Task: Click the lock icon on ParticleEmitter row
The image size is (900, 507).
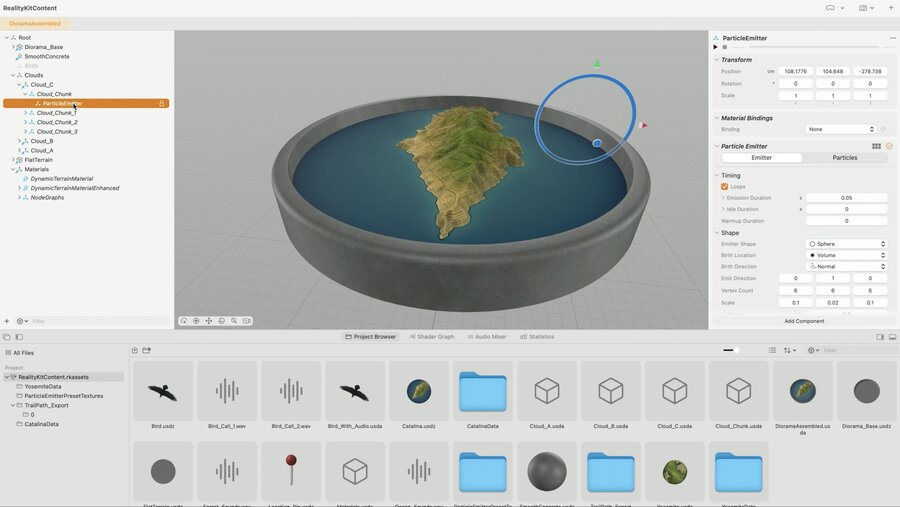Action: coord(161,103)
